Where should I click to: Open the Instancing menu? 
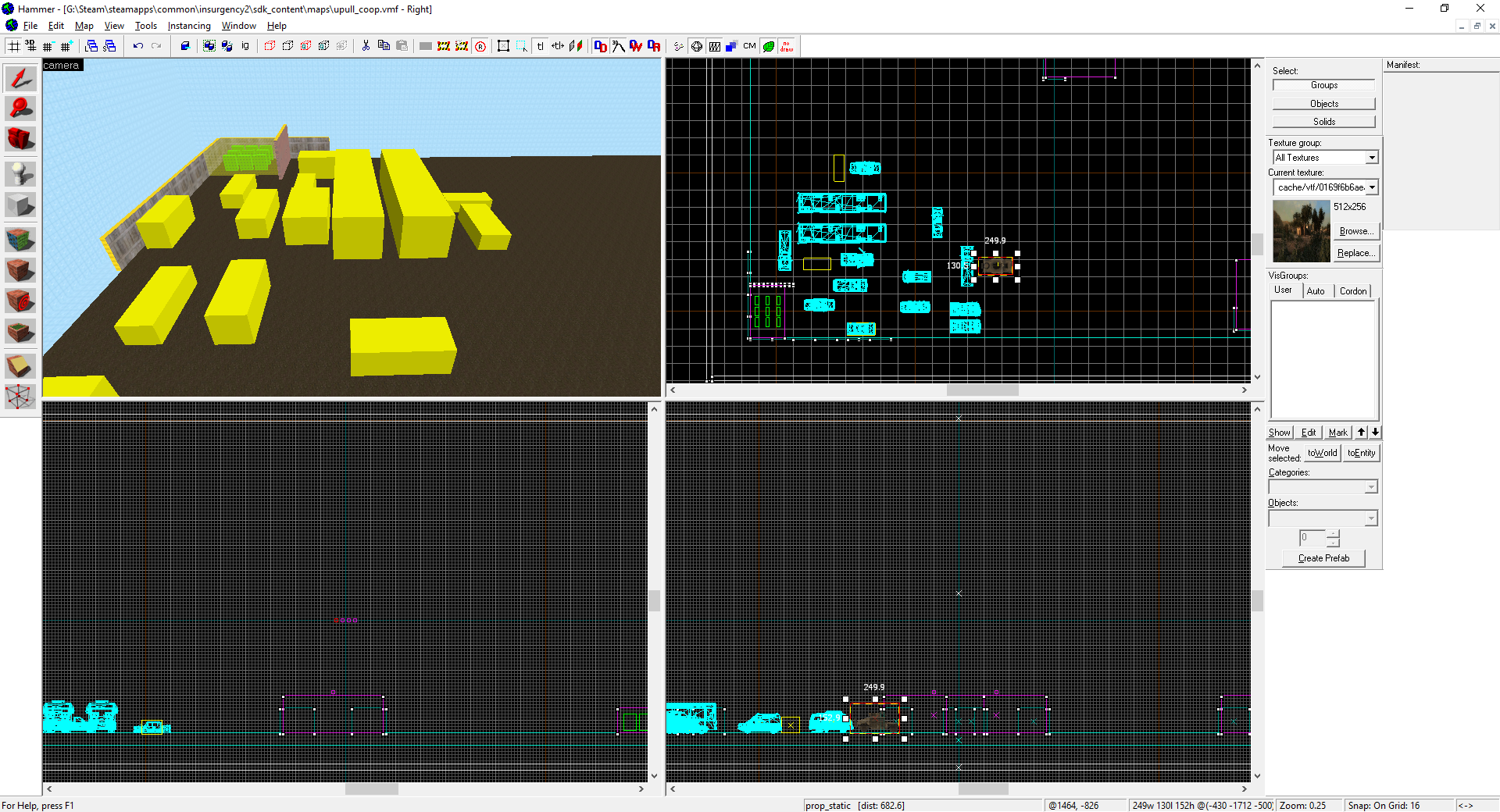coord(189,26)
